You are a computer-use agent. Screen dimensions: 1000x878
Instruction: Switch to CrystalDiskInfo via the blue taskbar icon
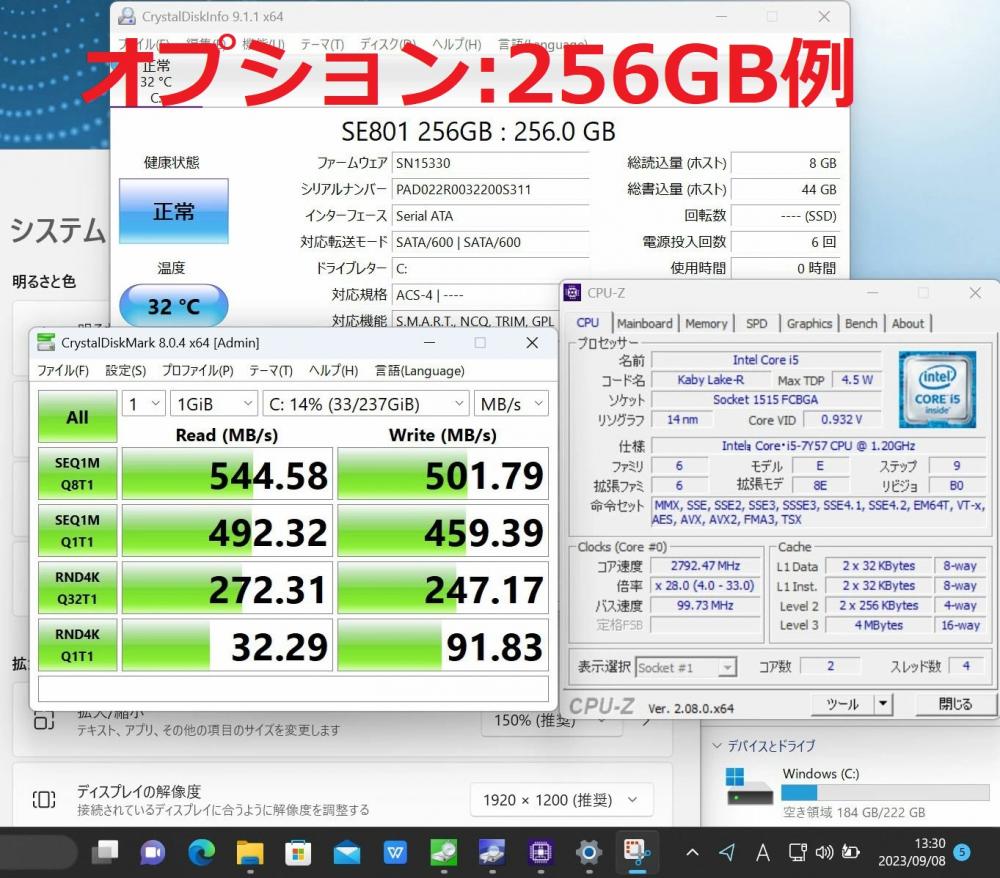(492, 852)
